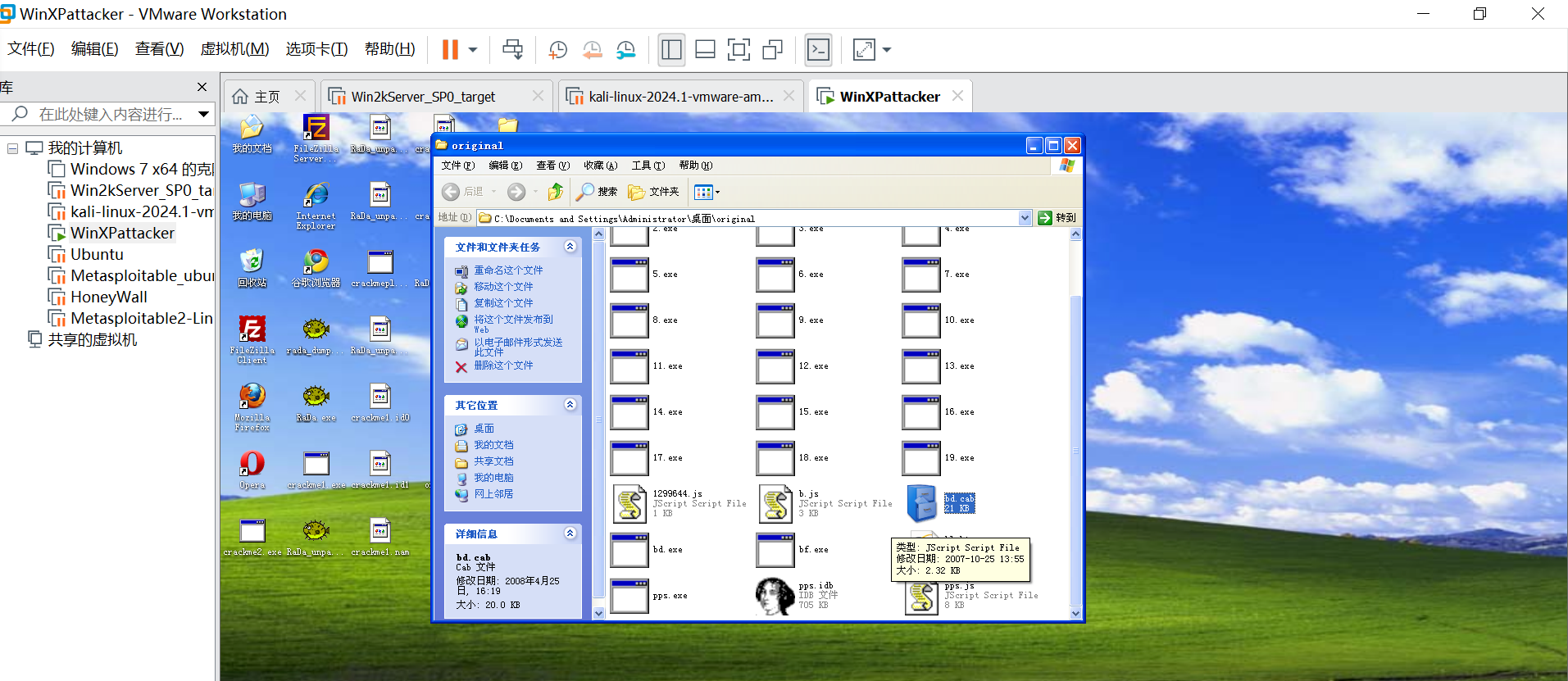1568x681 pixels.
Task: Click the 后退 back button in Explorer
Action: click(x=463, y=192)
